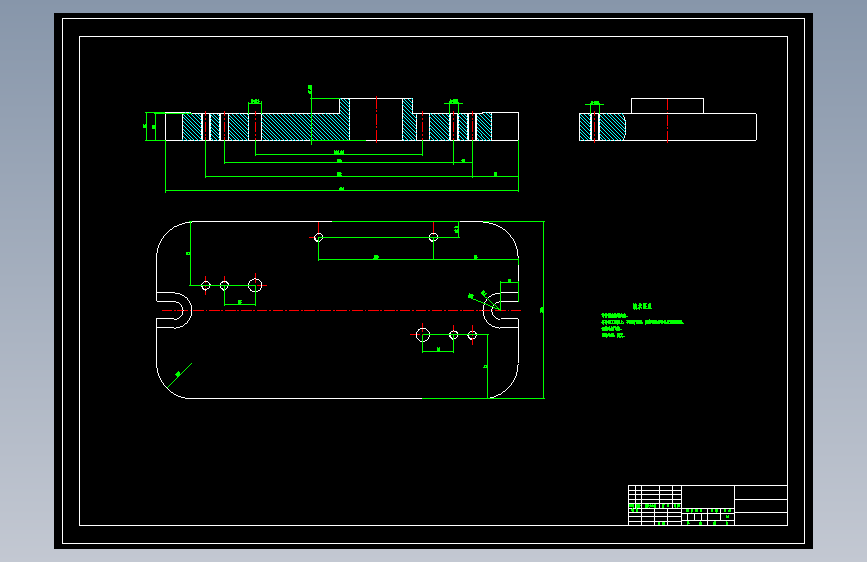Screen dimensions: 867x562
Task: Click the left U-shaped slot of the plate
Action: point(174,310)
